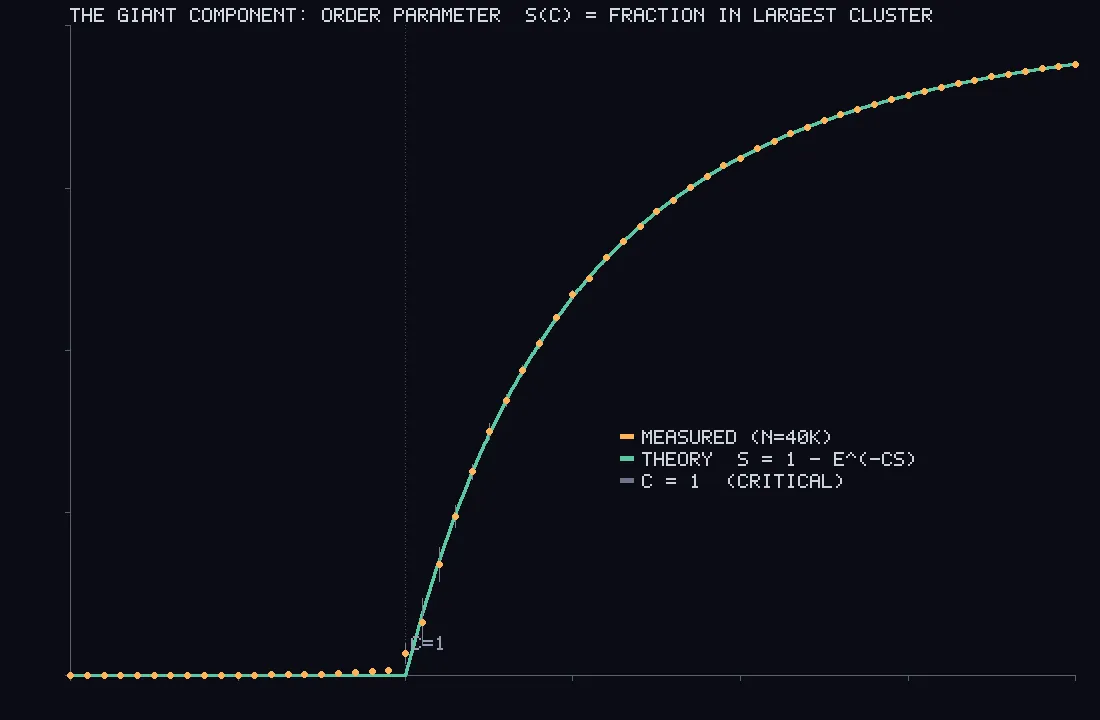Click the 'C=1' annotation near the curve
This screenshot has width=1100, height=720.
point(427,644)
